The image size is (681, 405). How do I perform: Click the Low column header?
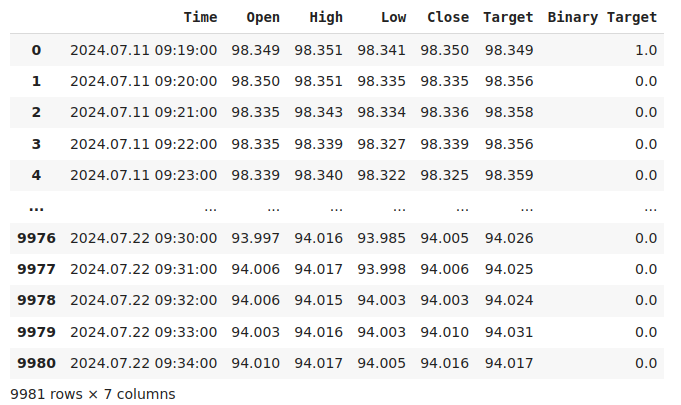coord(393,18)
